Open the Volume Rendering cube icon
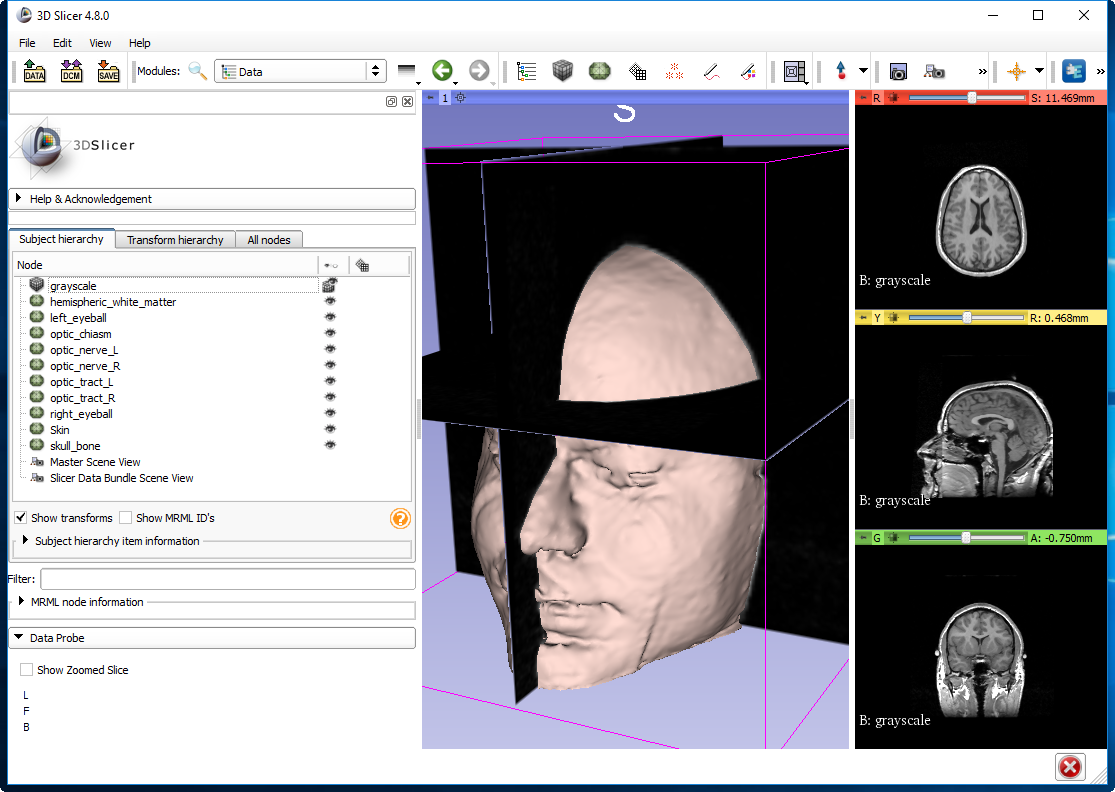The image size is (1115, 792). pos(563,71)
